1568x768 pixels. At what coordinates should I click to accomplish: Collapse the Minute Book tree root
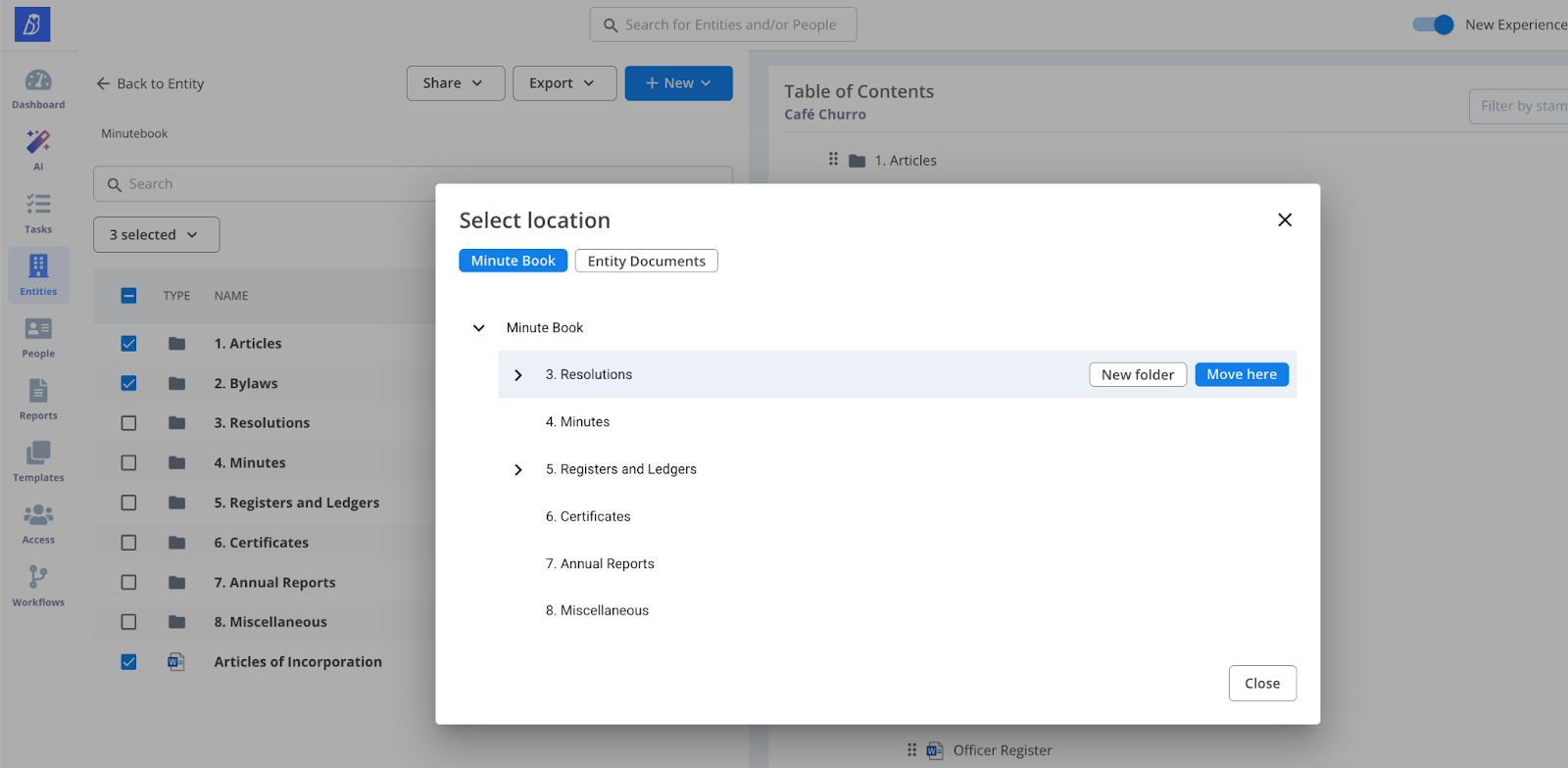tap(478, 328)
